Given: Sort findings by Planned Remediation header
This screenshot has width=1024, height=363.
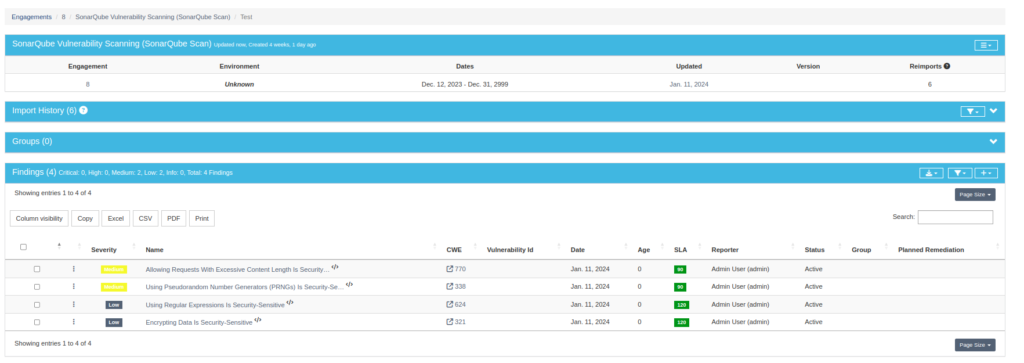Looking at the screenshot, I should pyautogui.click(x=931, y=249).
